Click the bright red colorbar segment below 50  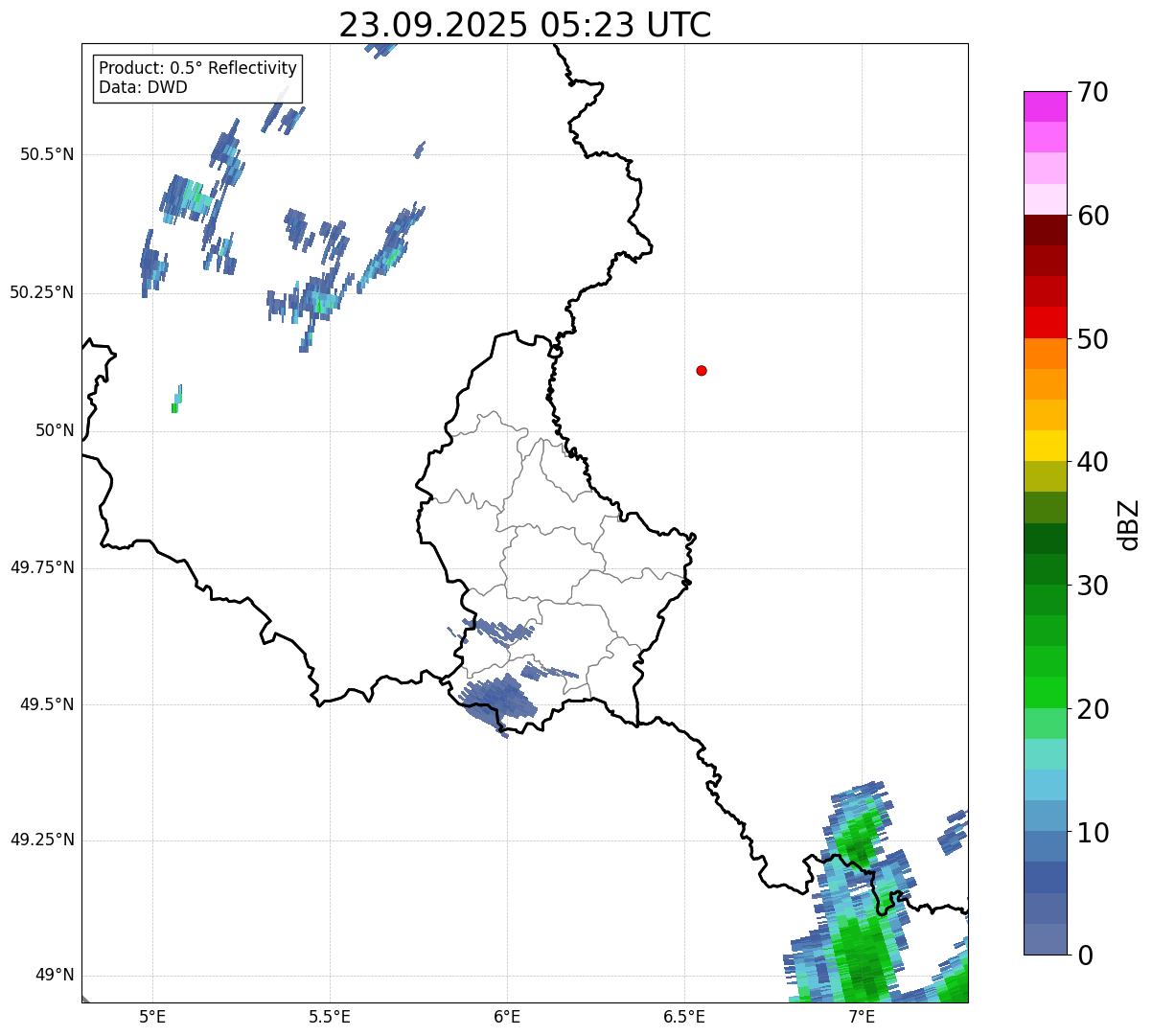(x=1045, y=322)
